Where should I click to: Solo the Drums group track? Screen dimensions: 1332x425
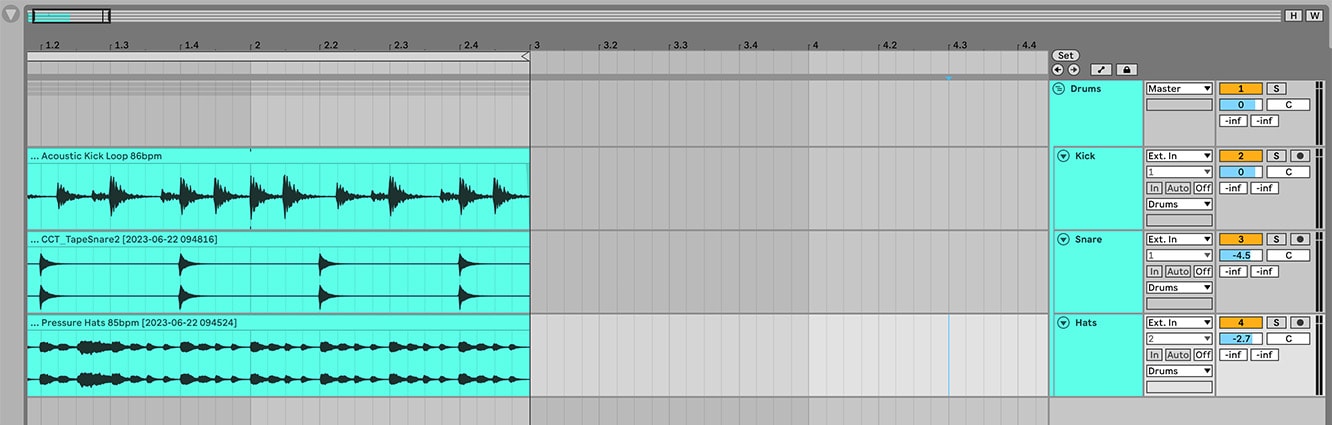point(1277,89)
